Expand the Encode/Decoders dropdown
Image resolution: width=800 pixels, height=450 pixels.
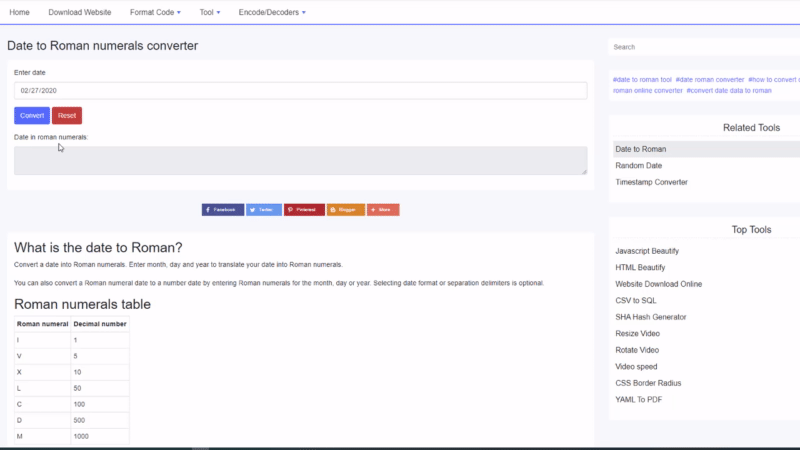(272, 12)
